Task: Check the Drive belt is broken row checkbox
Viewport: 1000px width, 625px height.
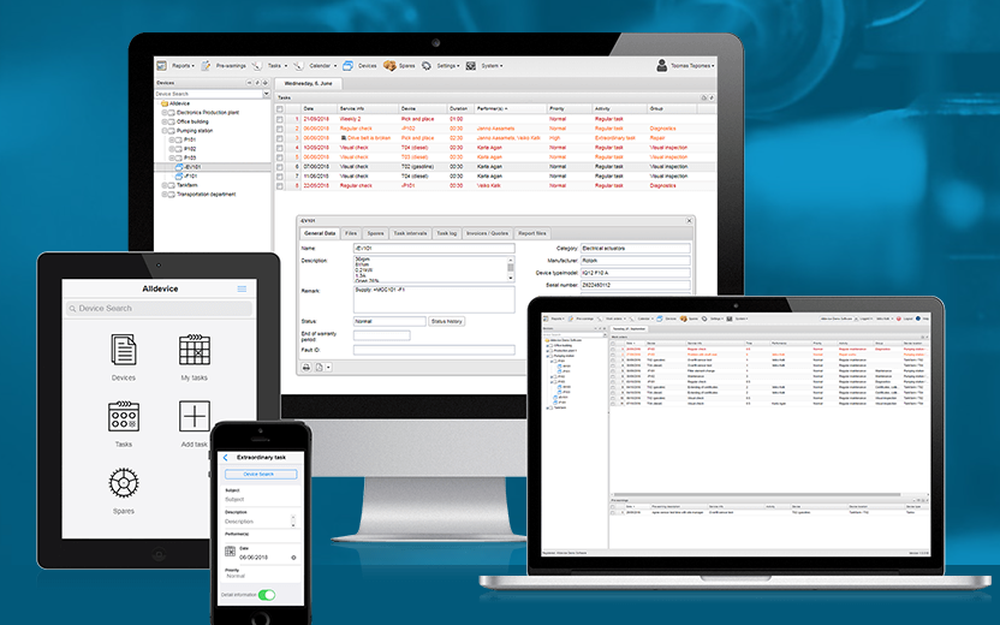Action: coord(279,138)
